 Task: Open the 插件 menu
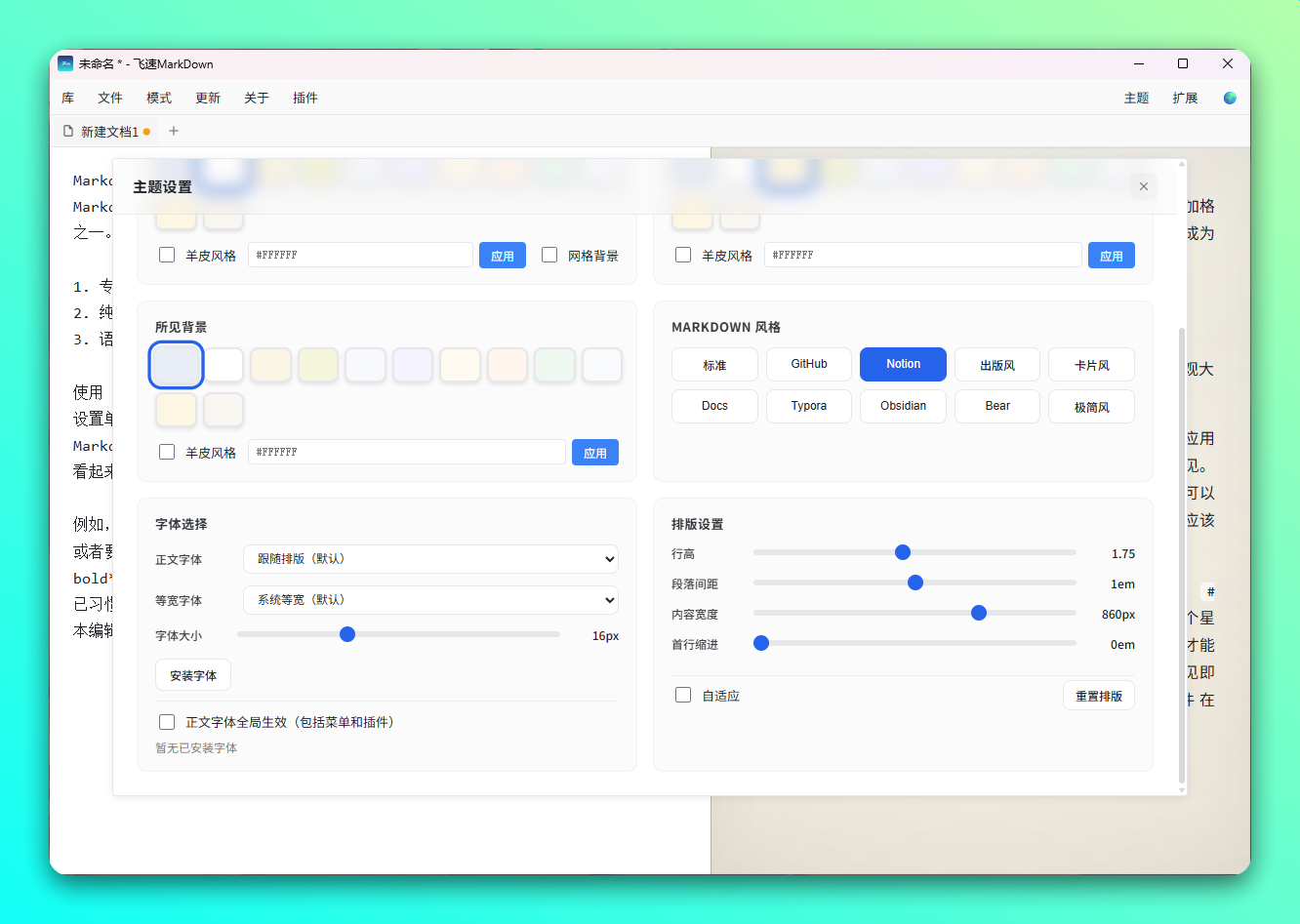point(305,98)
